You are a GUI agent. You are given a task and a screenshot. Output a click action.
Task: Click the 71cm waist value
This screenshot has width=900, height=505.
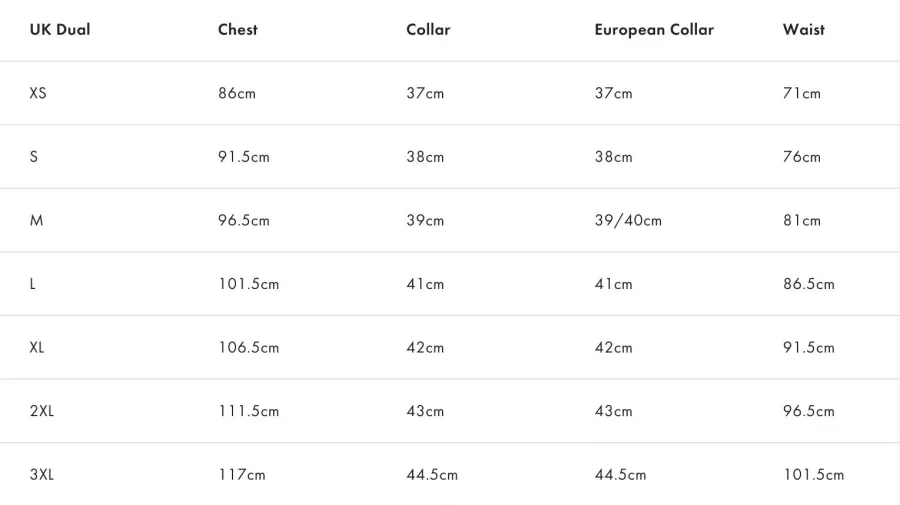(x=802, y=93)
